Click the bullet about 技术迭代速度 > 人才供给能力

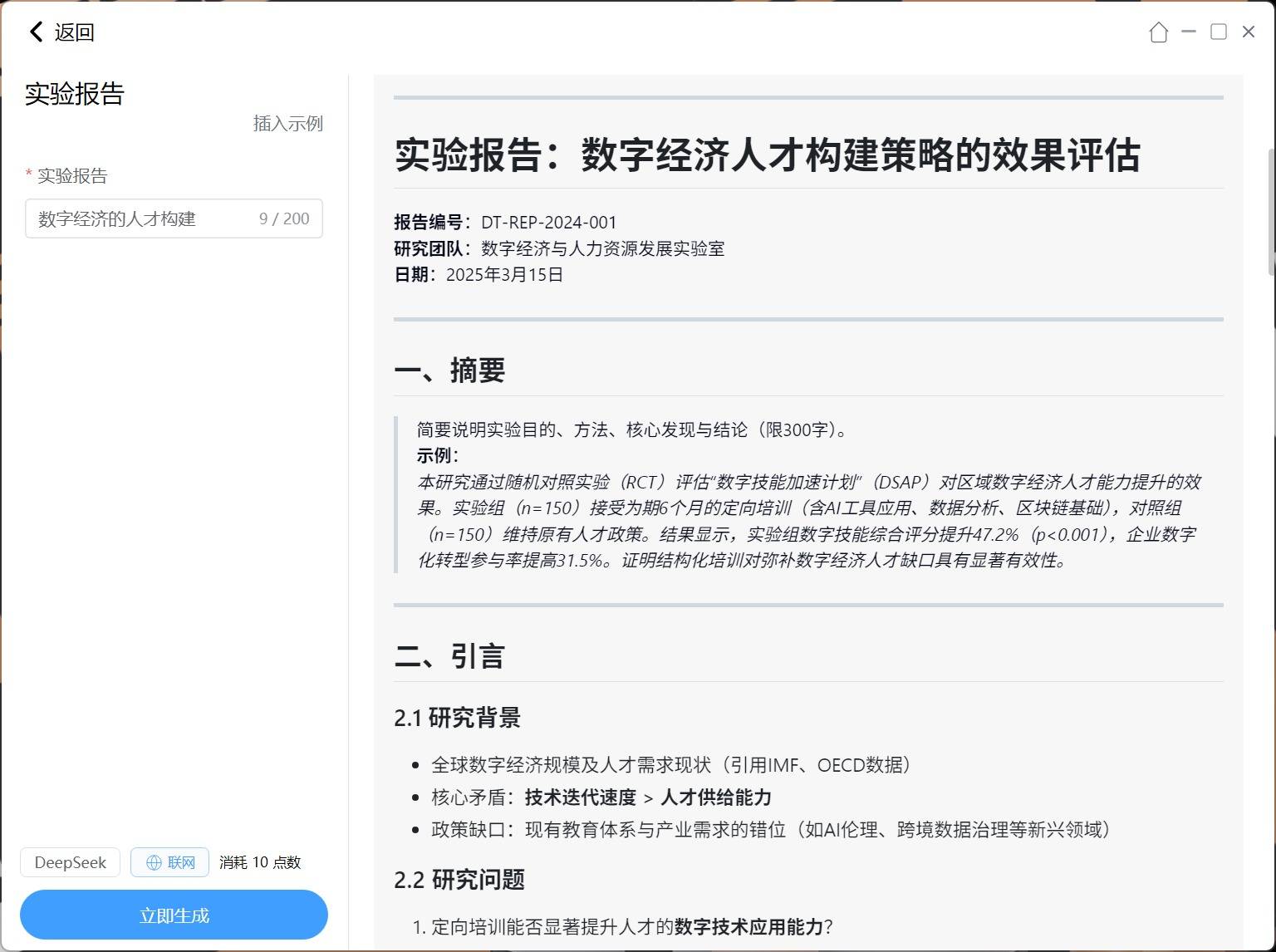pos(601,797)
